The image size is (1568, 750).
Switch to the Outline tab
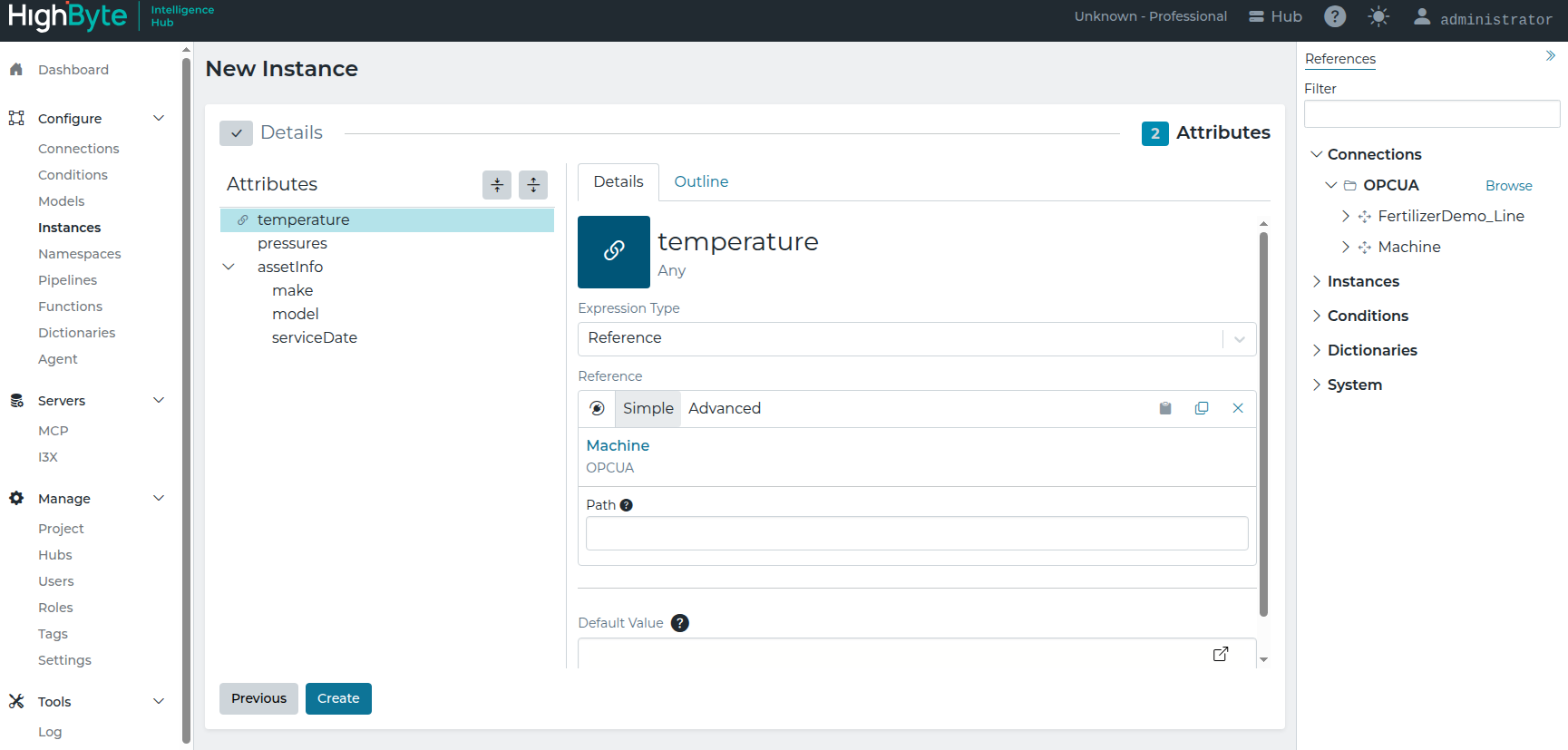coord(701,181)
